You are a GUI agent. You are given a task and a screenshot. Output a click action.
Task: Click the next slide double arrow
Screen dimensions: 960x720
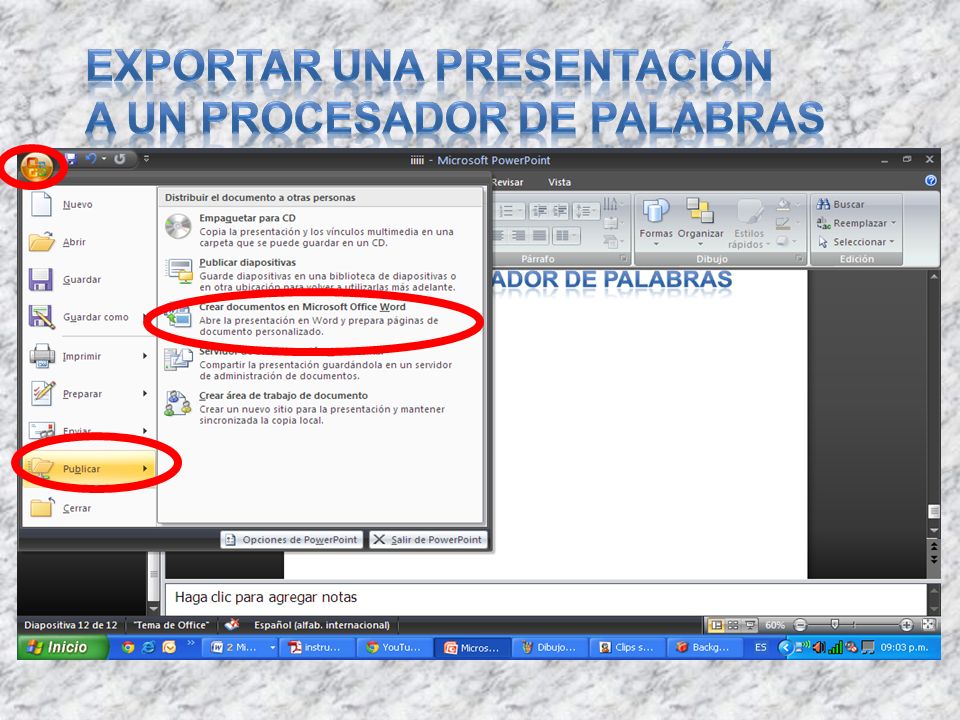pyautogui.click(x=934, y=559)
